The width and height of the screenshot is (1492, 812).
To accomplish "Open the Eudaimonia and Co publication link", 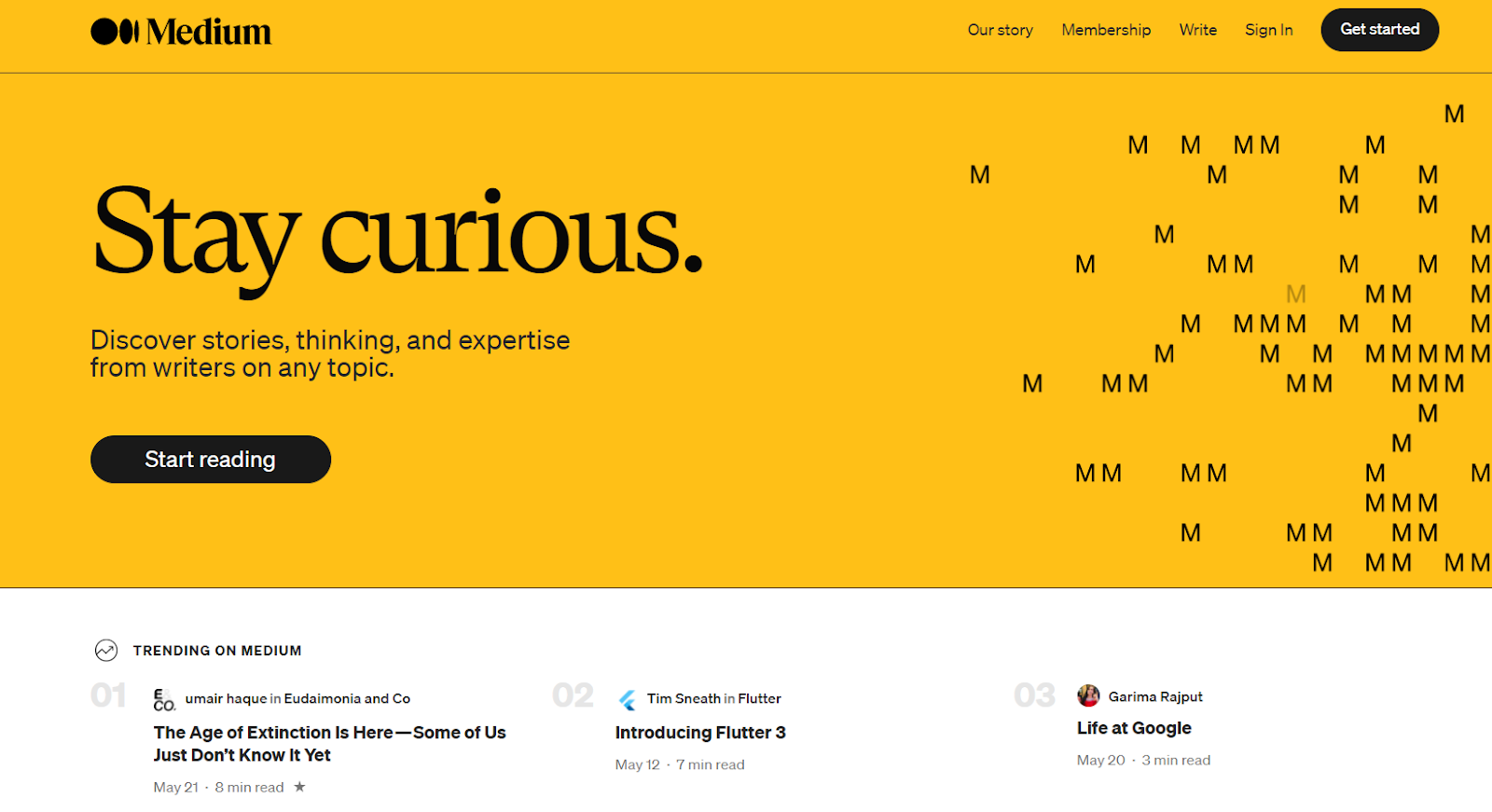I will coord(347,698).
